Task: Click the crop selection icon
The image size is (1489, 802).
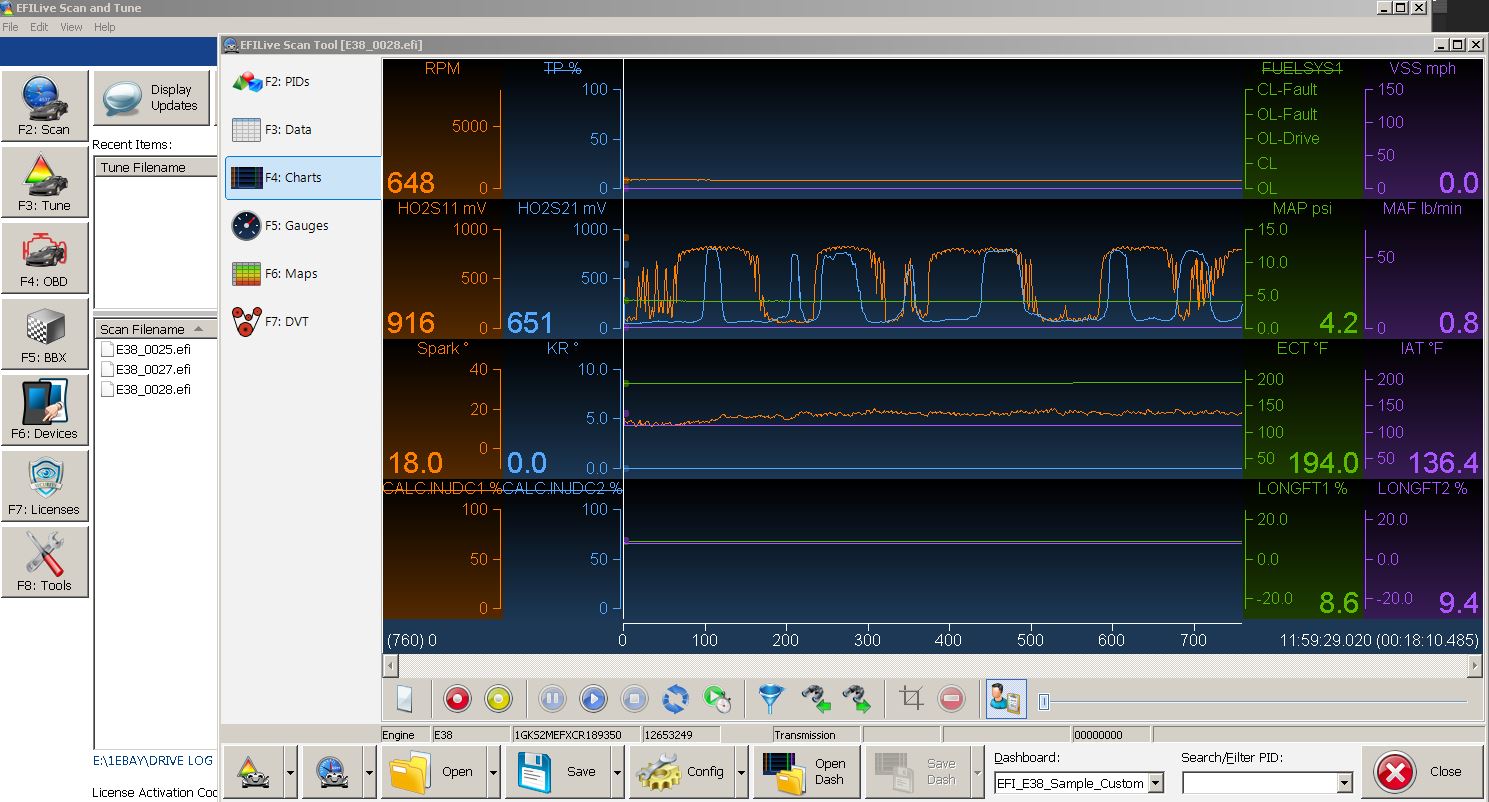Action: [x=911, y=699]
